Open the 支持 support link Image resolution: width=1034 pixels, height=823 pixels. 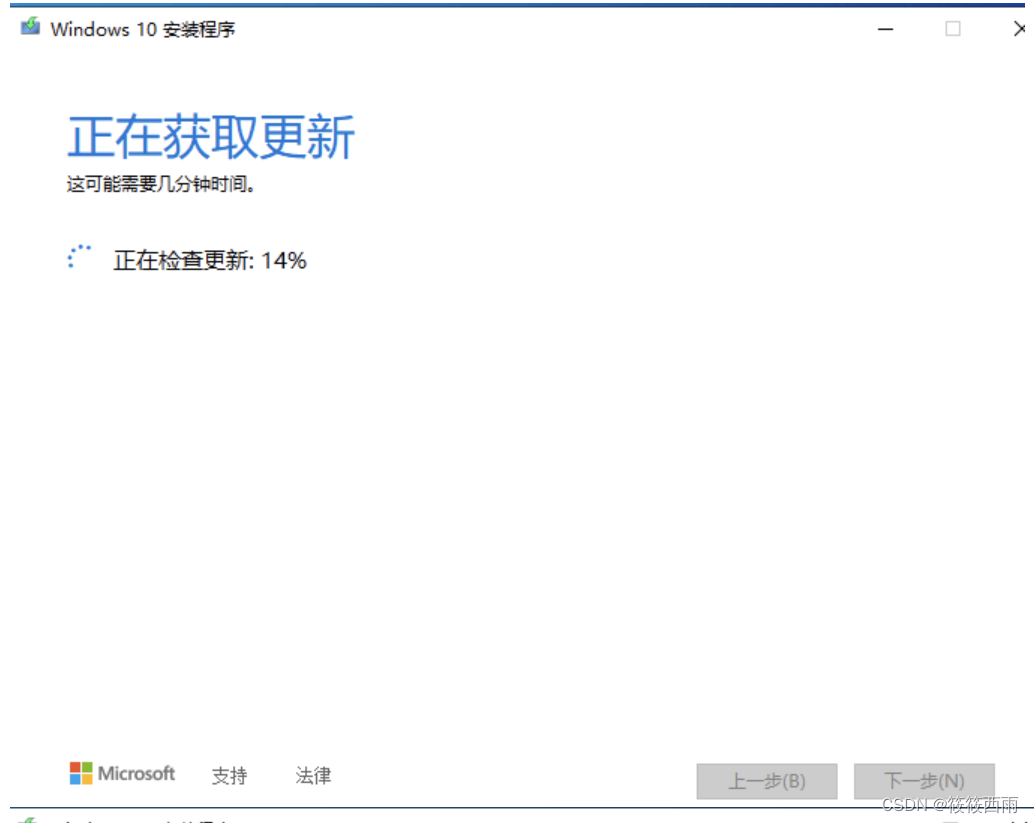pyautogui.click(x=229, y=776)
